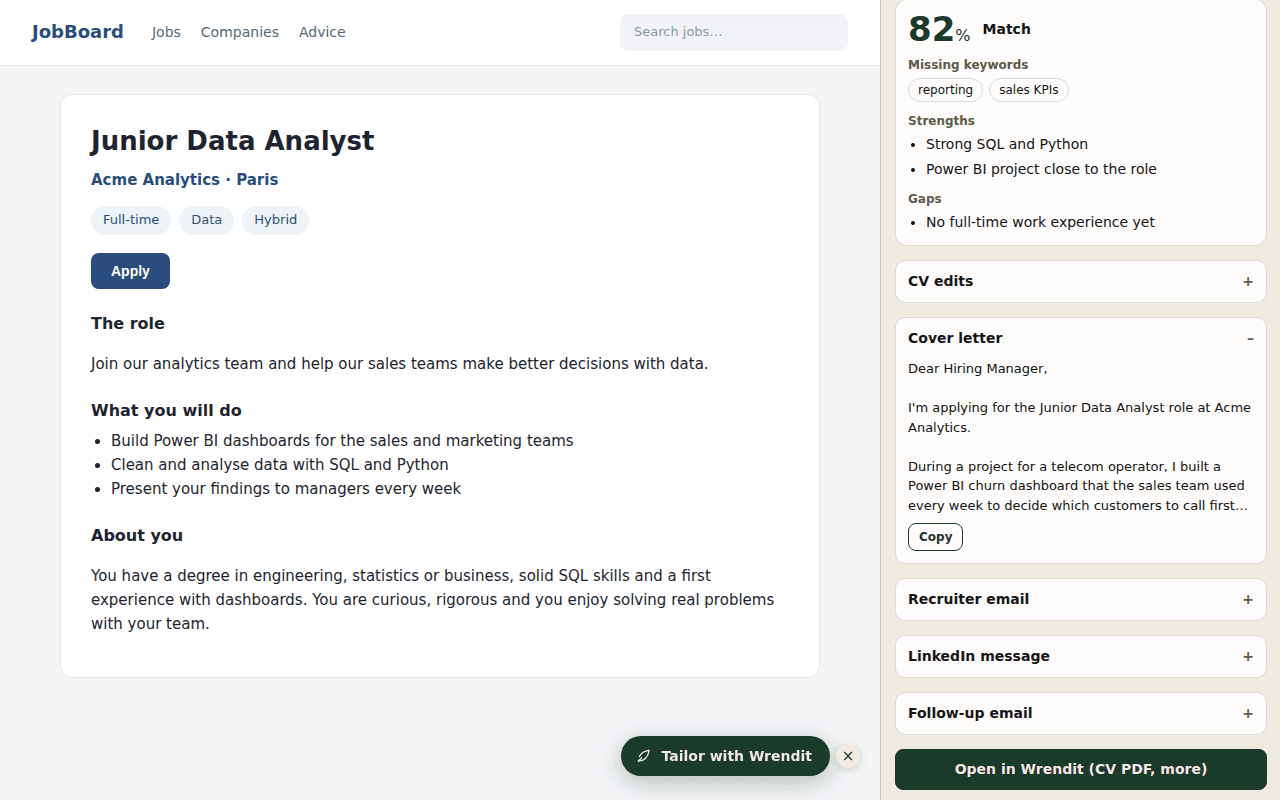Click the 'Missing keywords' label

pos(968,64)
